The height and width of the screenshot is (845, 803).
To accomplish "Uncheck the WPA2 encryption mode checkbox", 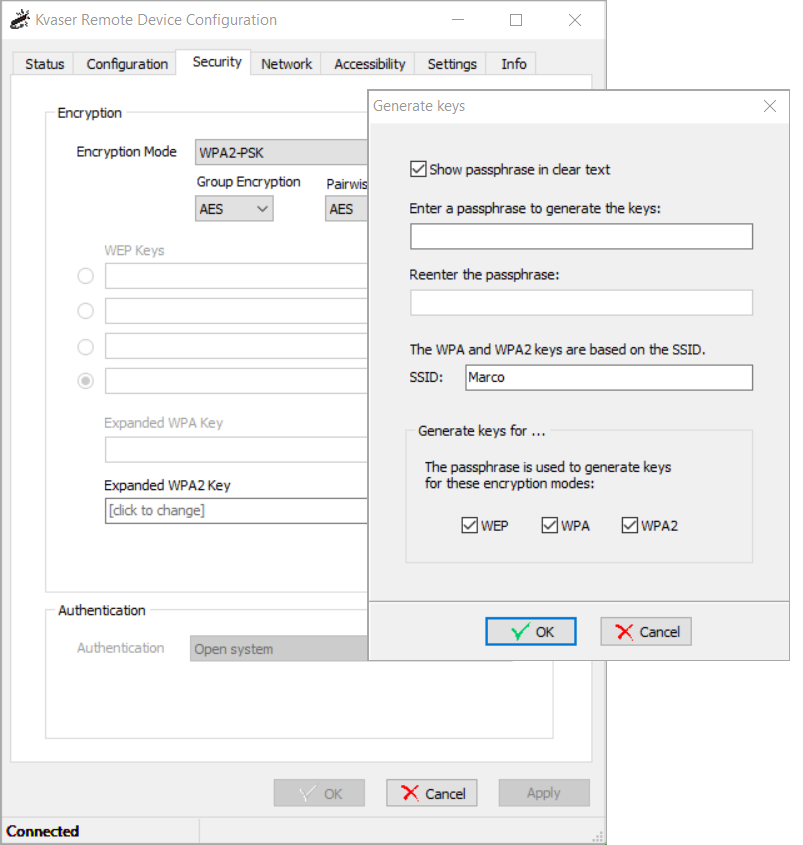I will click(629, 525).
